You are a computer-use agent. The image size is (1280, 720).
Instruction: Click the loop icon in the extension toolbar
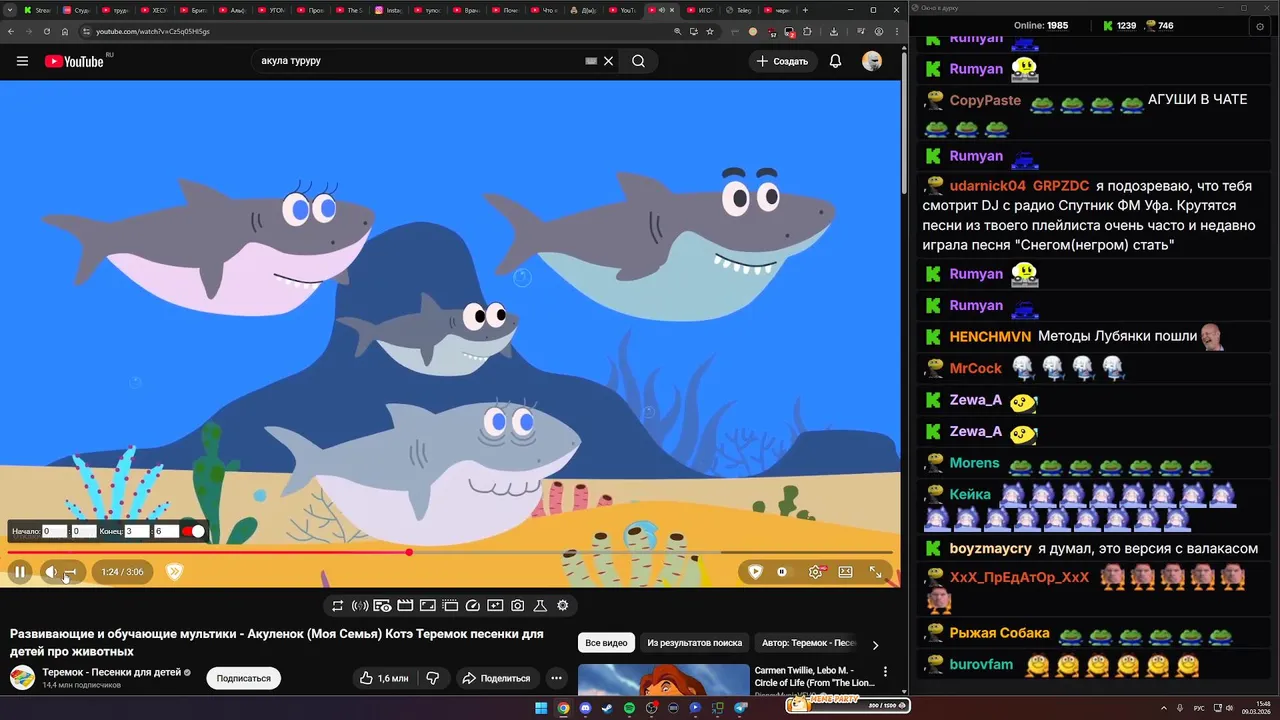[x=338, y=605]
